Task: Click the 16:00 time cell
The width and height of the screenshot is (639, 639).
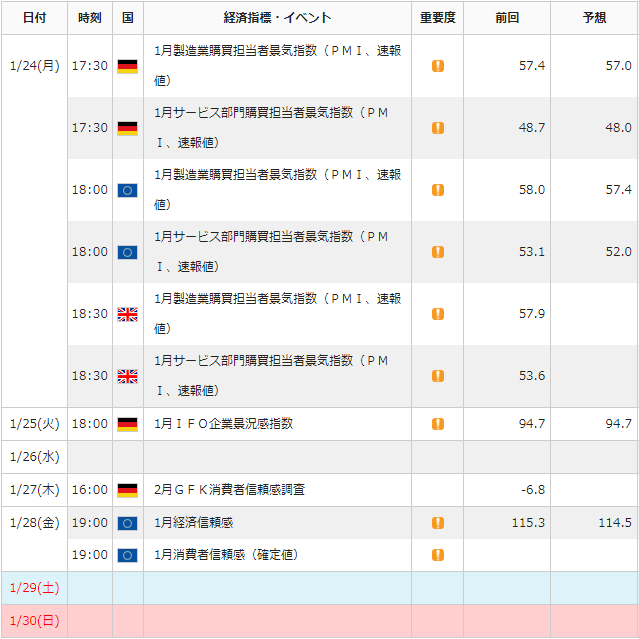Action: (90, 490)
